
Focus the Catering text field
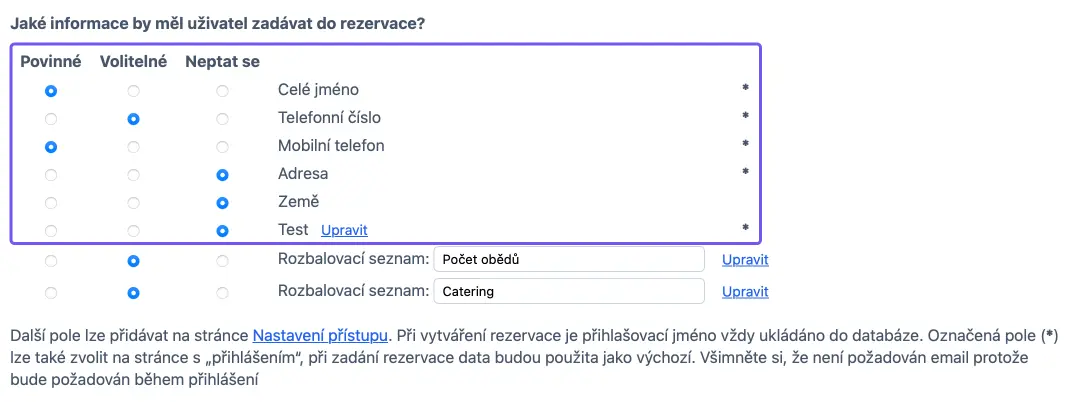tap(569, 291)
